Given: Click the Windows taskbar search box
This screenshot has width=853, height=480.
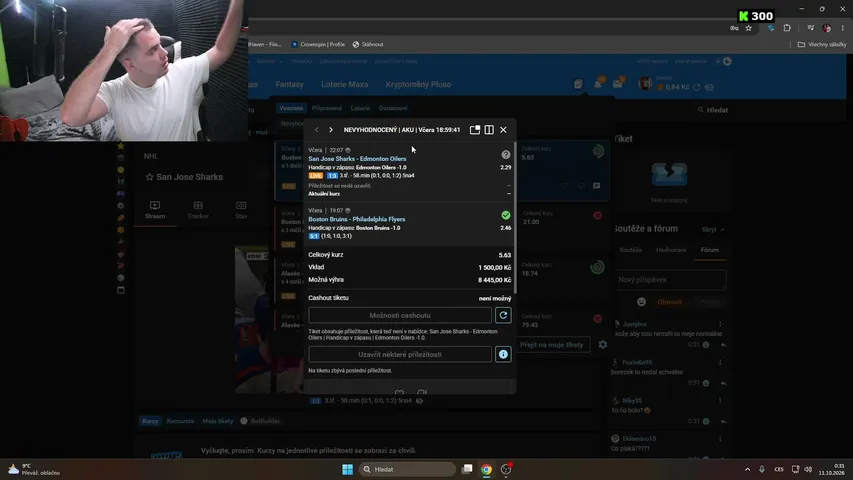Looking at the screenshot, I should (407, 469).
